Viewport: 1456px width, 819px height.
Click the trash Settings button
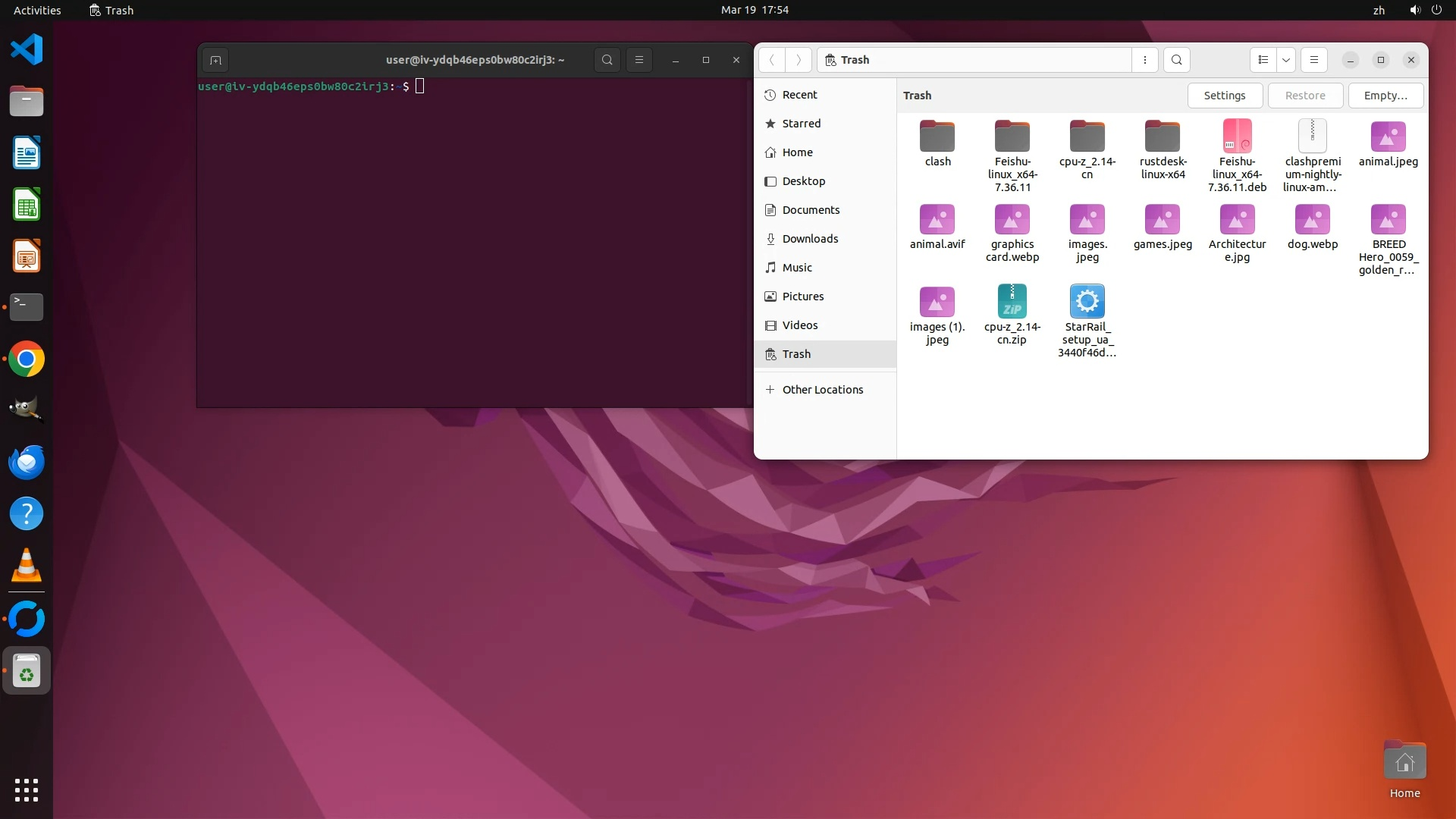click(x=1224, y=96)
